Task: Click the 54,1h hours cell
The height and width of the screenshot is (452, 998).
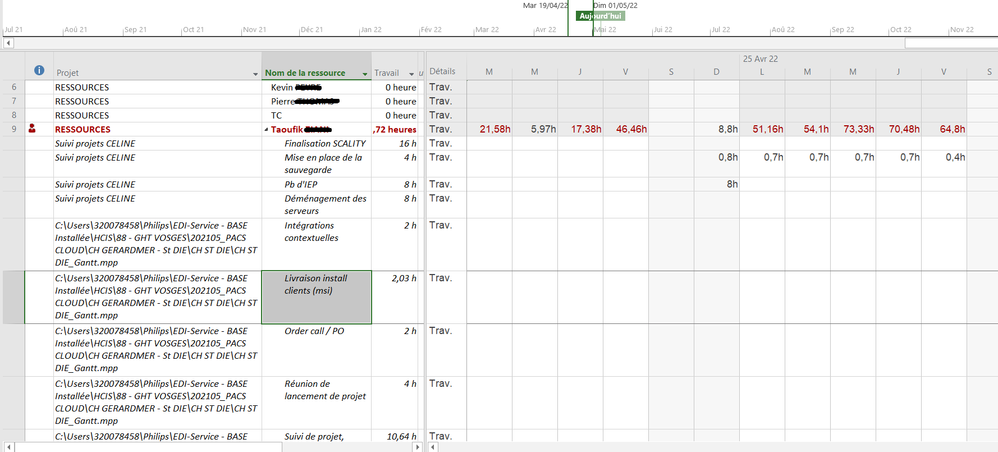Action: click(808, 129)
